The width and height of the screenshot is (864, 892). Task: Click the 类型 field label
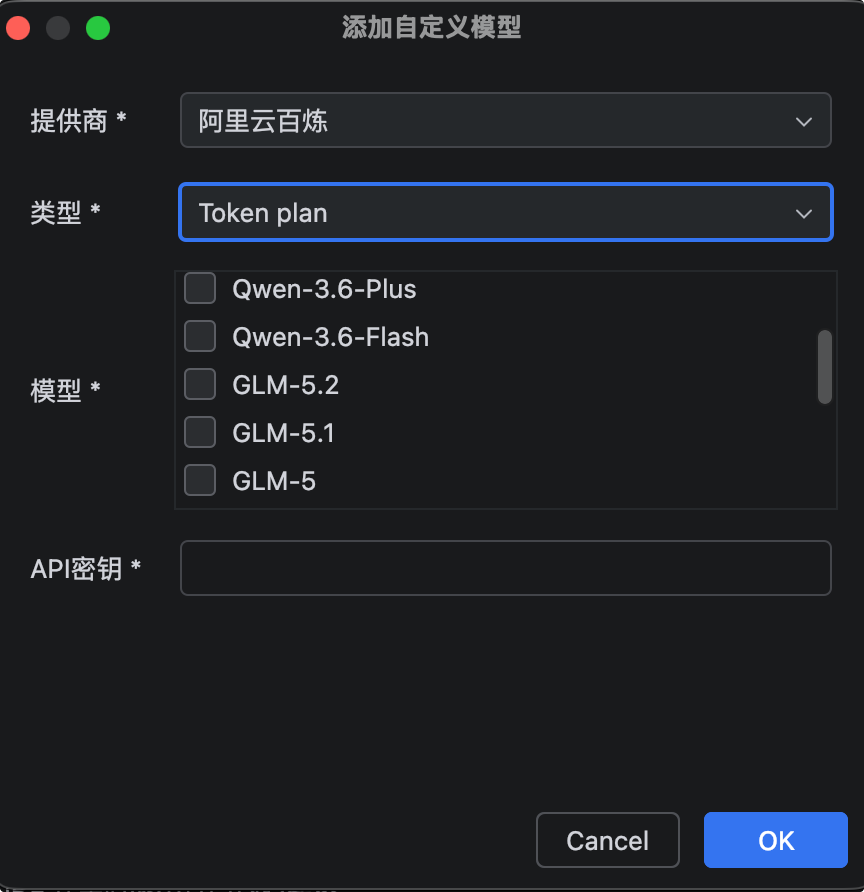[56, 213]
